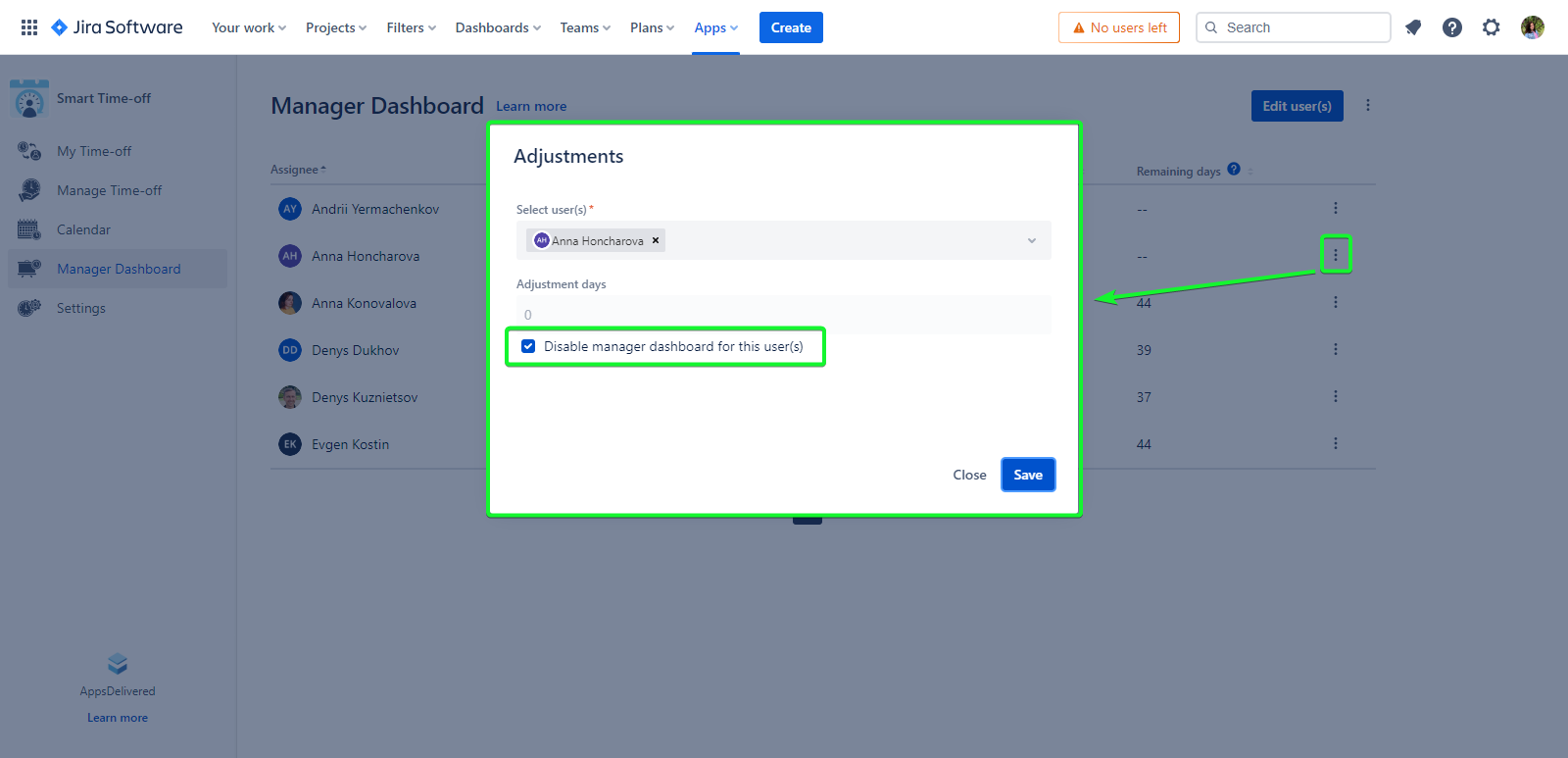Screen dimensions: 1568x758
Task: Open the app switcher grid icon
Action: point(29,27)
